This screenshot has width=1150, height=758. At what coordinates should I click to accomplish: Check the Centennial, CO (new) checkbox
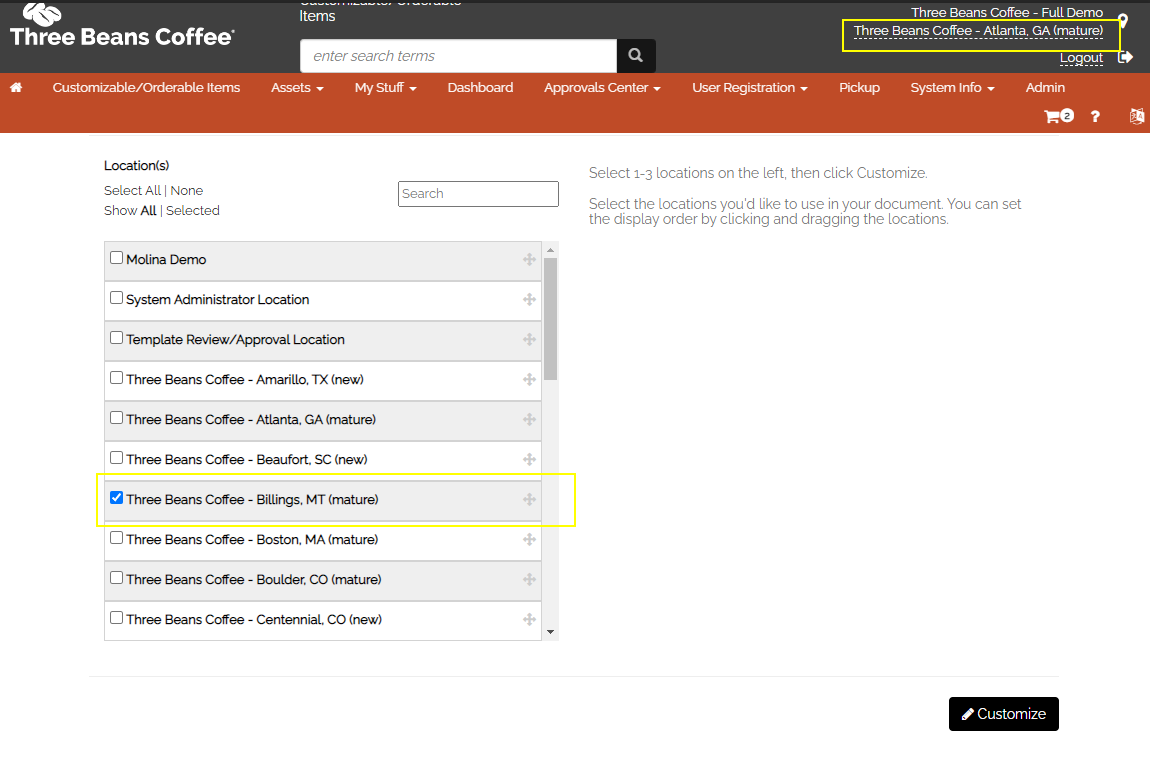(x=117, y=618)
